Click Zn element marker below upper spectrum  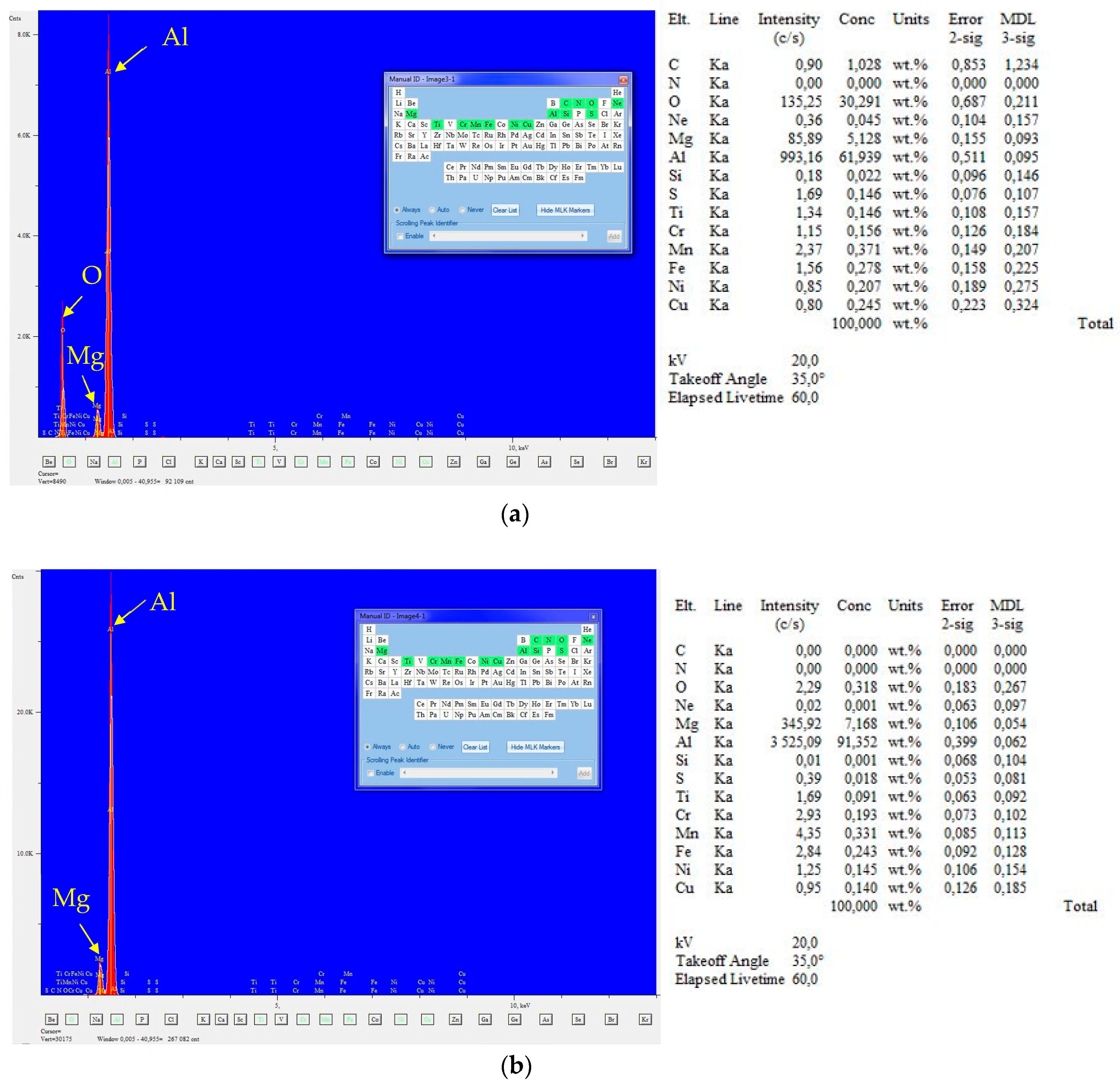coord(454,462)
